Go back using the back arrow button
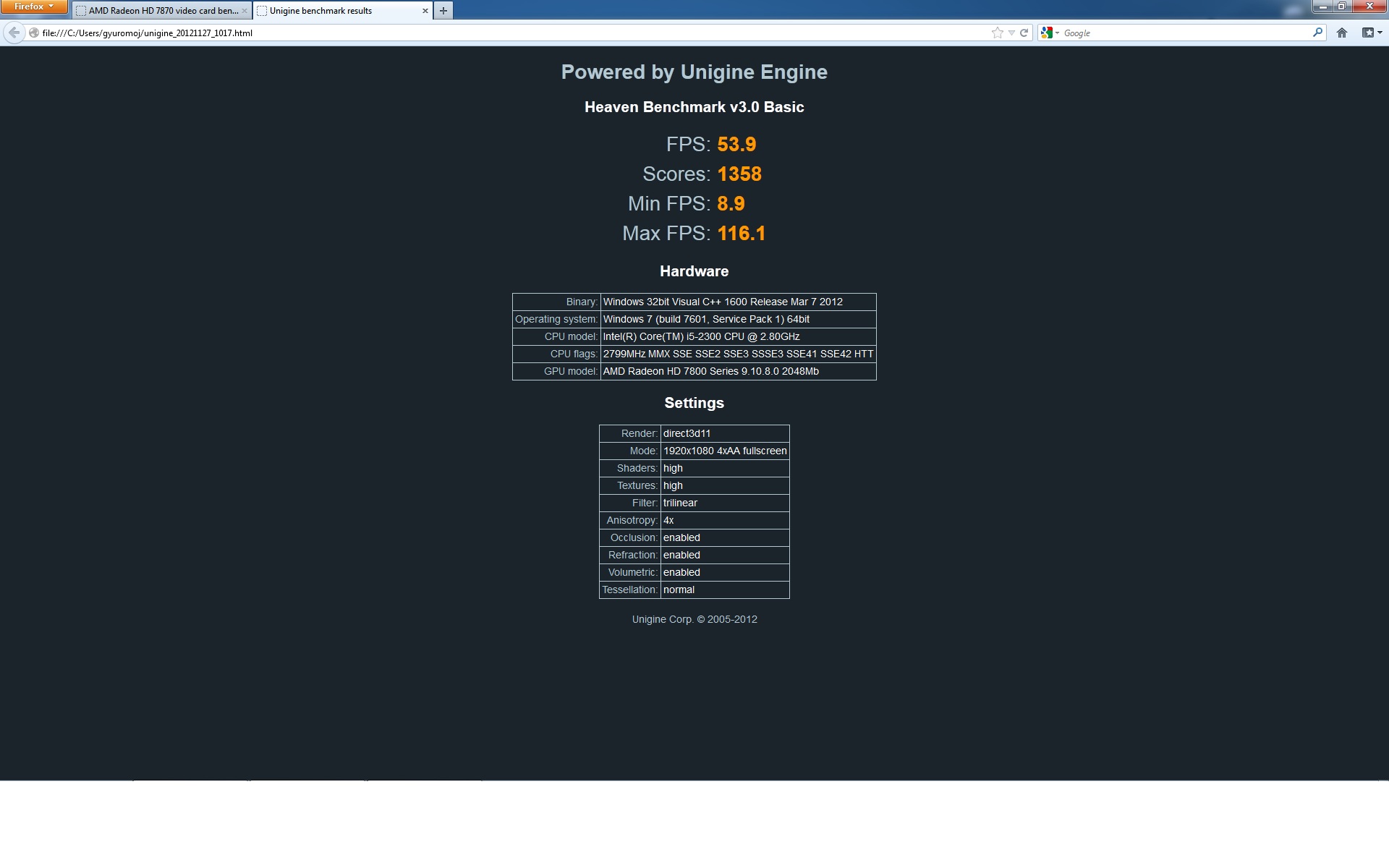 (14, 33)
